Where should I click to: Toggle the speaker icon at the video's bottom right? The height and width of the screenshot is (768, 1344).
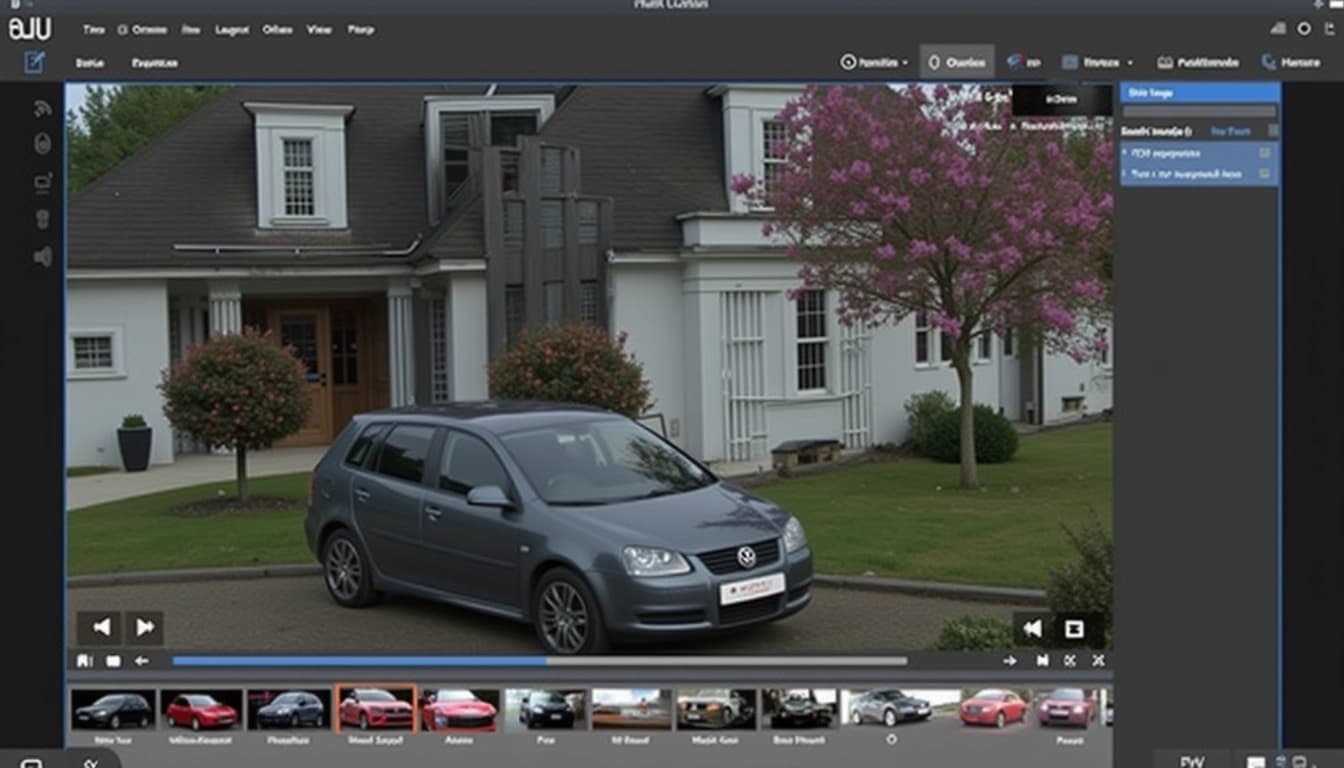(x=1031, y=629)
